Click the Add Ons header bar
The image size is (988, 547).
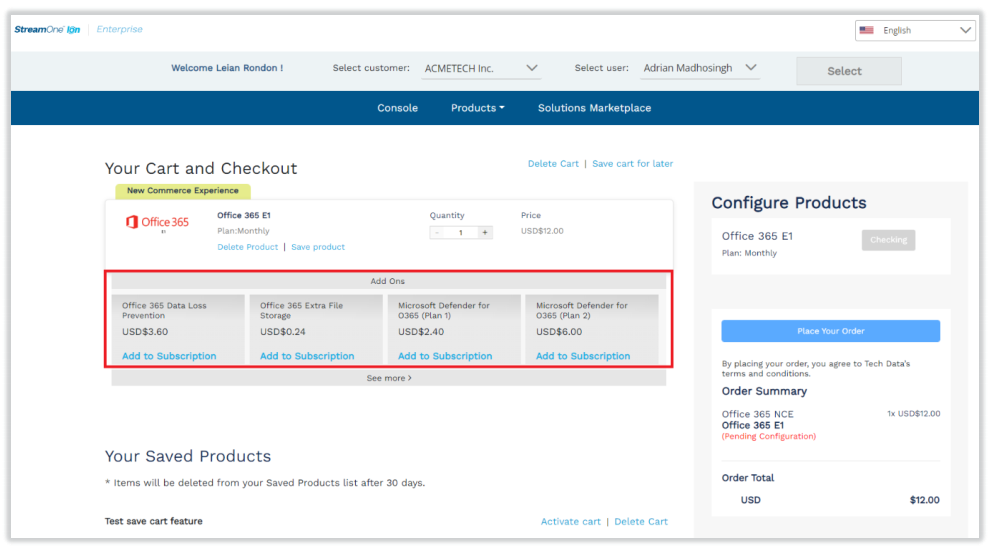pyautogui.click(x=389, y=281)
